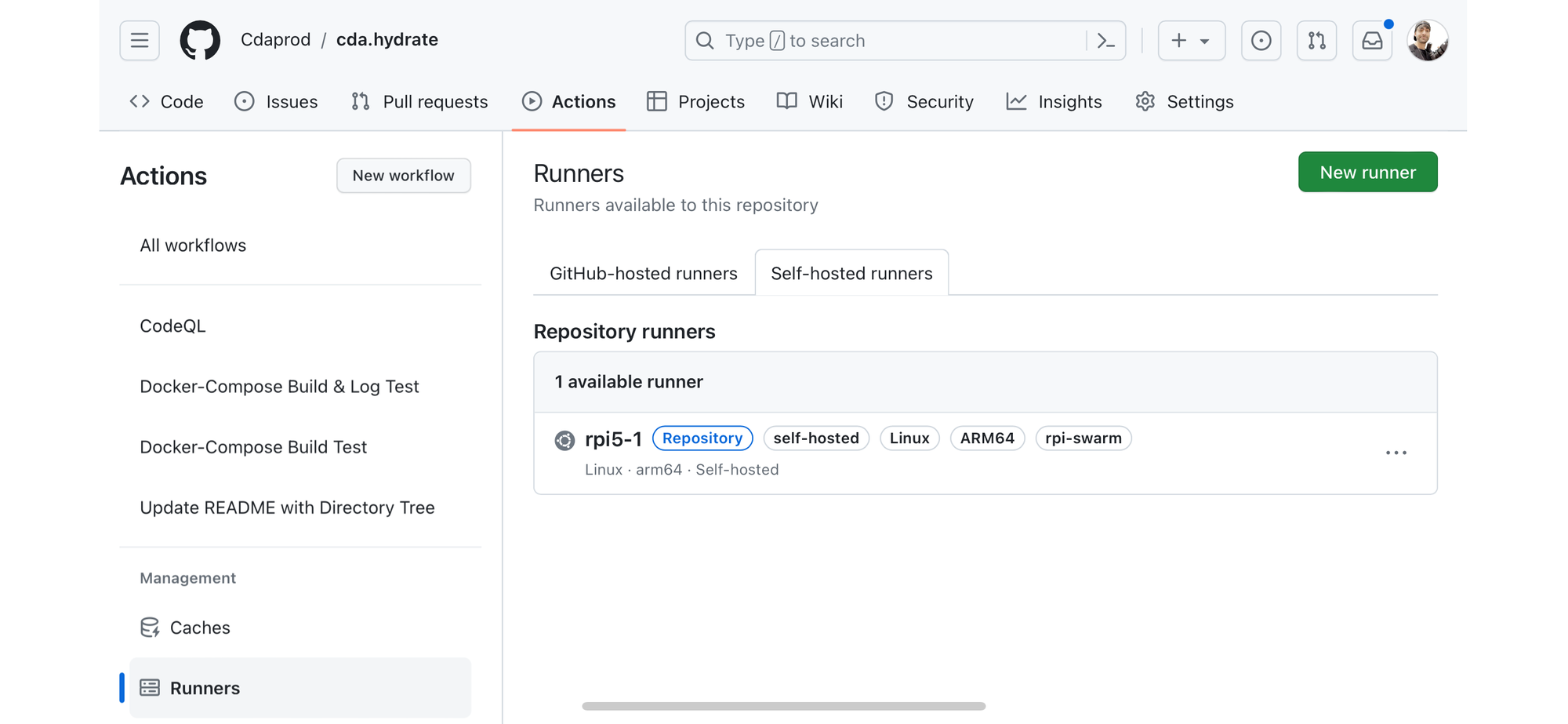This screenshot has width=1568, height=724.
Task: Open pull requests icon in header
Action: [1316, 41]
